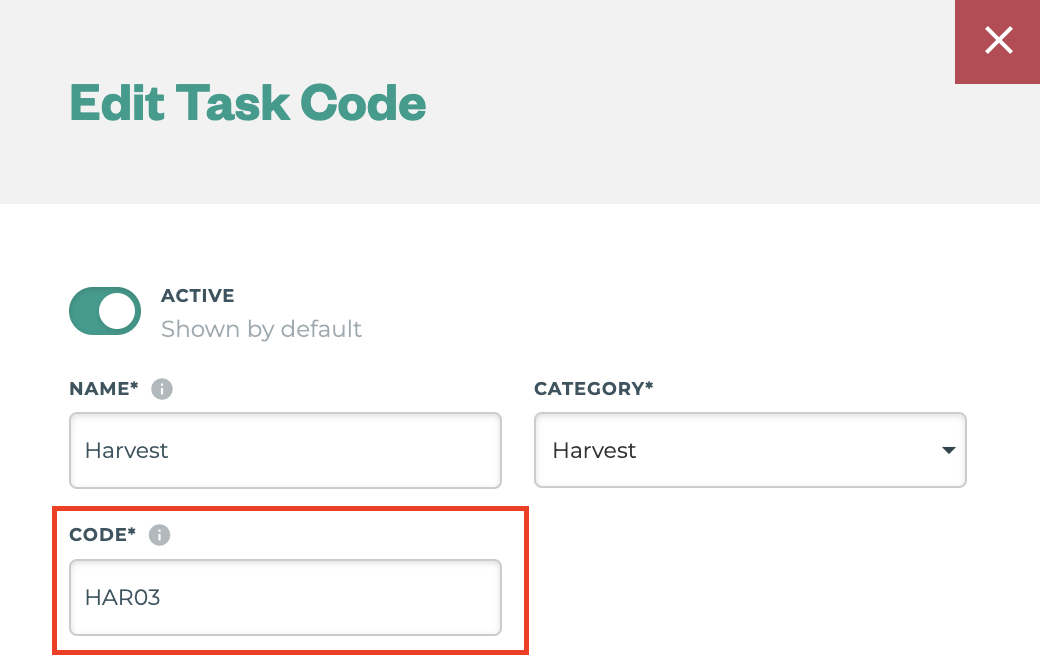Place cursor in the highlighted CODE text box

coord(285,597)
